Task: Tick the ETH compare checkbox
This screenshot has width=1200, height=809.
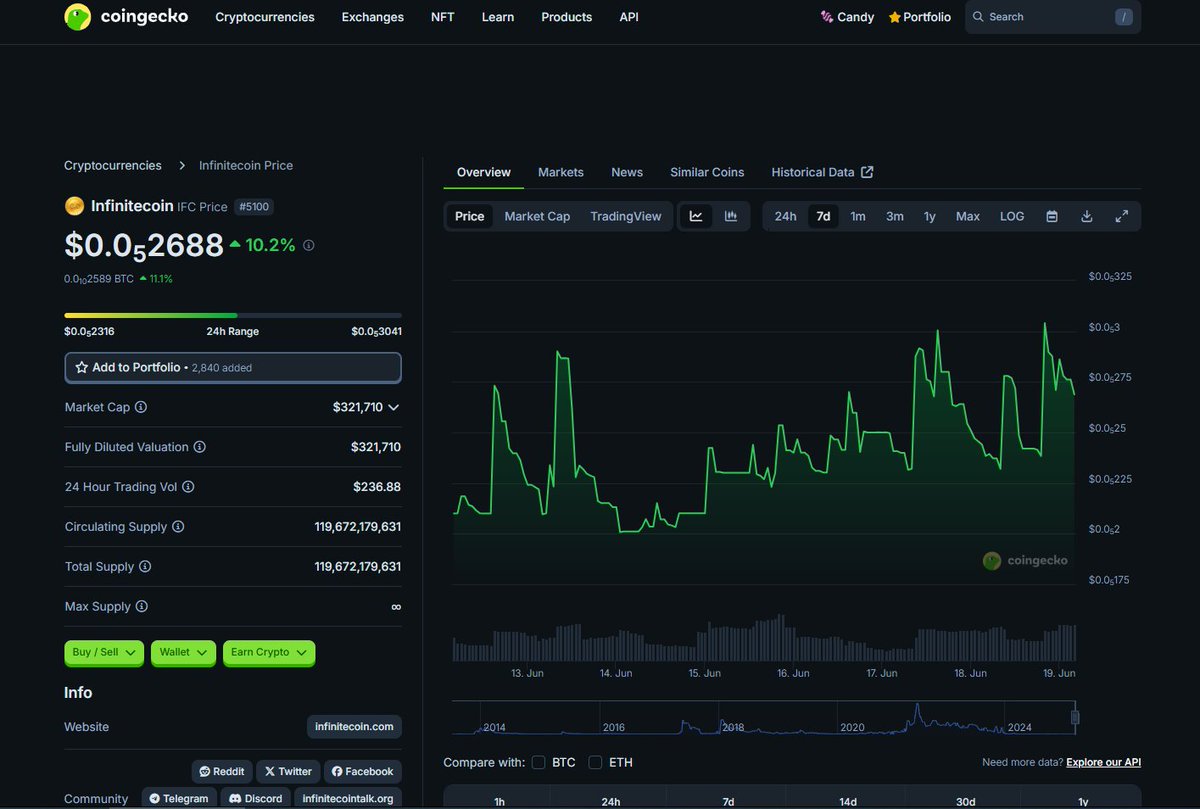Action: pyautogui.click(x=595, y=762)
